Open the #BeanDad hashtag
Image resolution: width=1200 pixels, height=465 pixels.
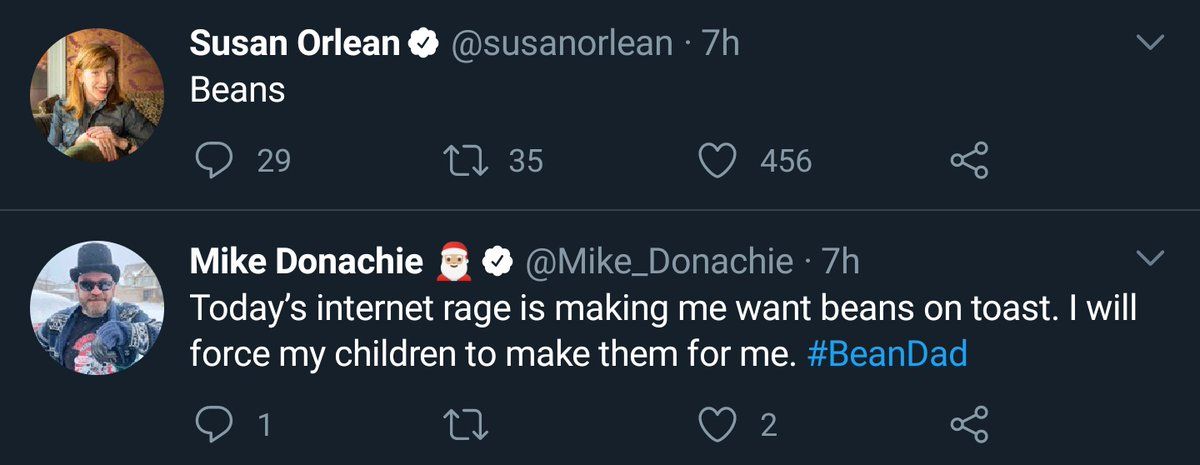point(886,355)
